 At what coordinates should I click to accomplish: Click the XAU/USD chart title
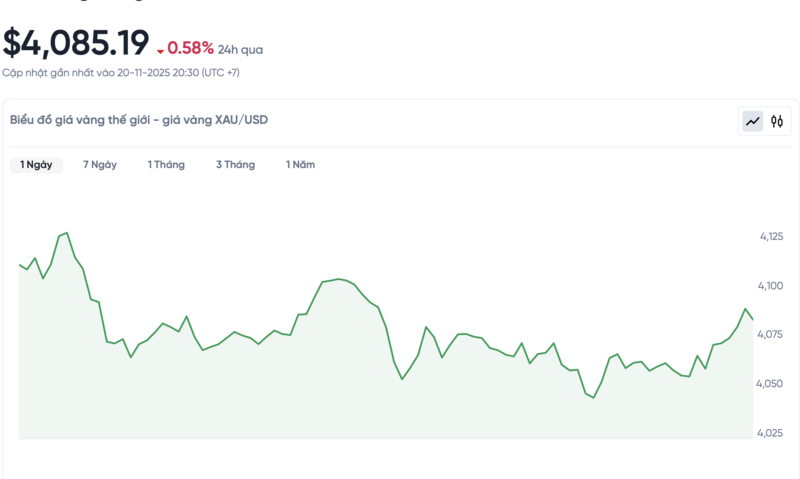point(139,120)
